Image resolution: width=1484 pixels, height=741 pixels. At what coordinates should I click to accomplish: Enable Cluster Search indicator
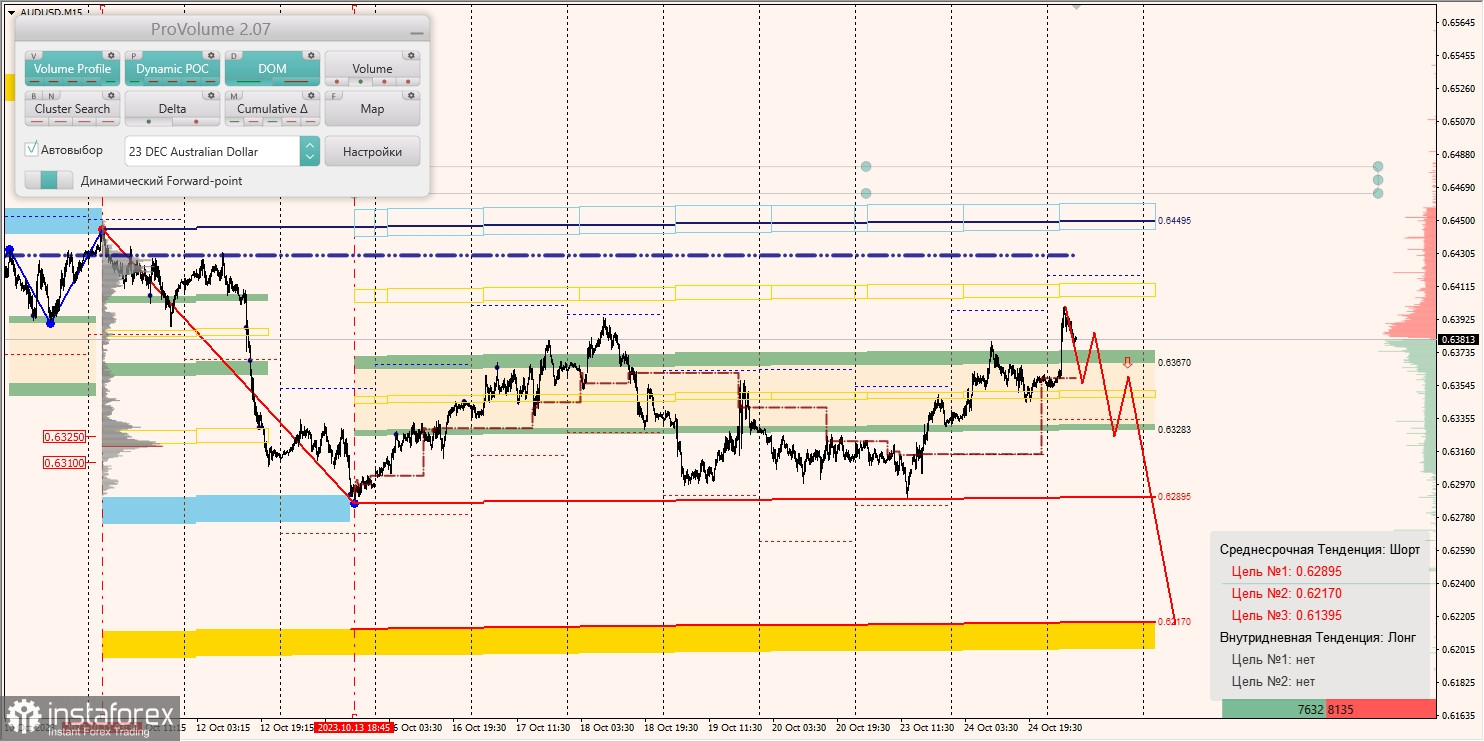tap(72, 108)
